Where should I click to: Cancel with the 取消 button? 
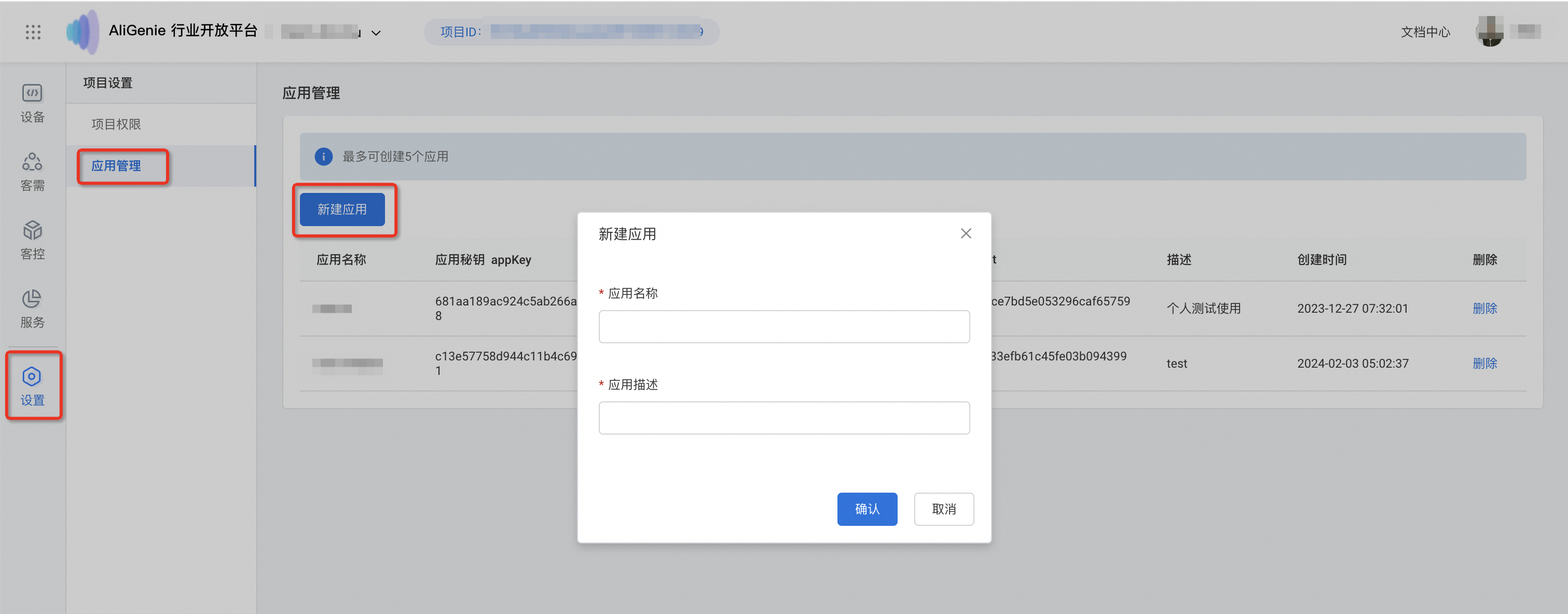943,509
